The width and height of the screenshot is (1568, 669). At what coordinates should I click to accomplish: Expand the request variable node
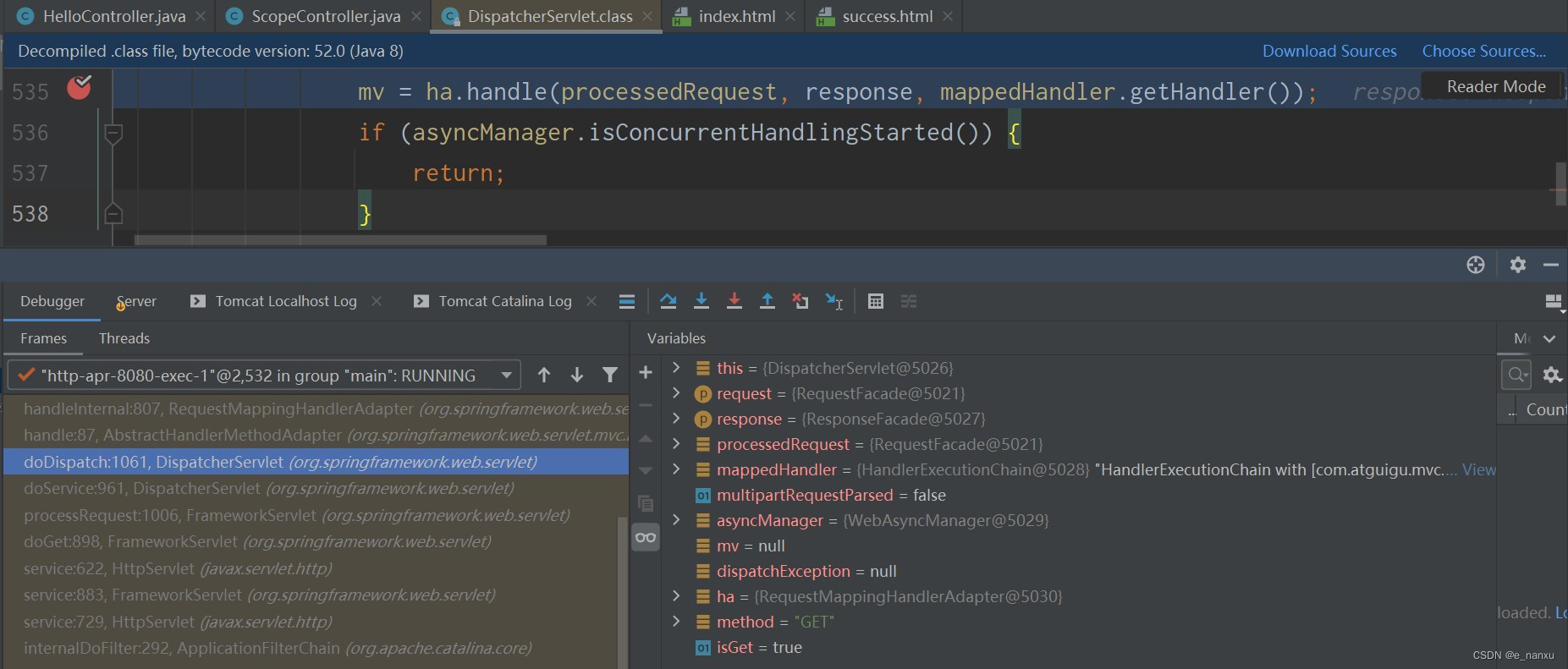[x=675, y=393]
